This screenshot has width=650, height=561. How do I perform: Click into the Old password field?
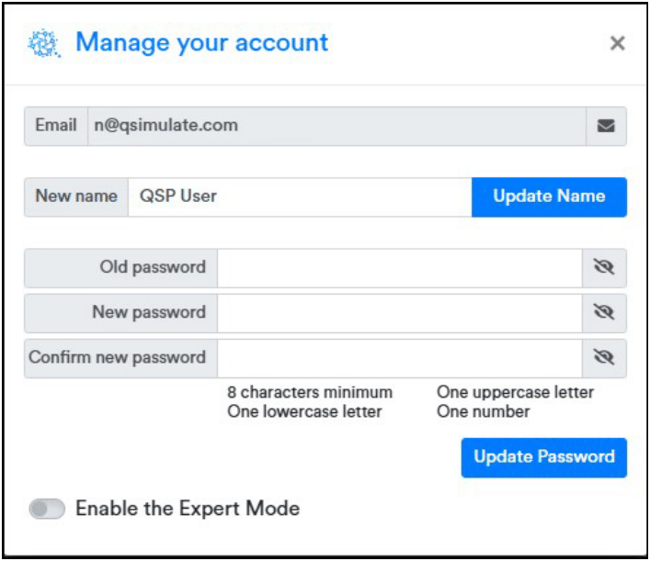coord(400,268)
